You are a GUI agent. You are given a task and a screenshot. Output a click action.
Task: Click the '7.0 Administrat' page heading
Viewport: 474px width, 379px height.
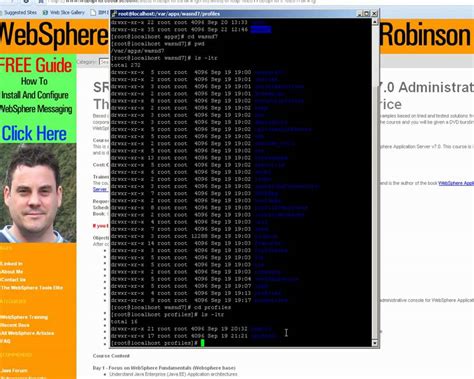point(427,87)
